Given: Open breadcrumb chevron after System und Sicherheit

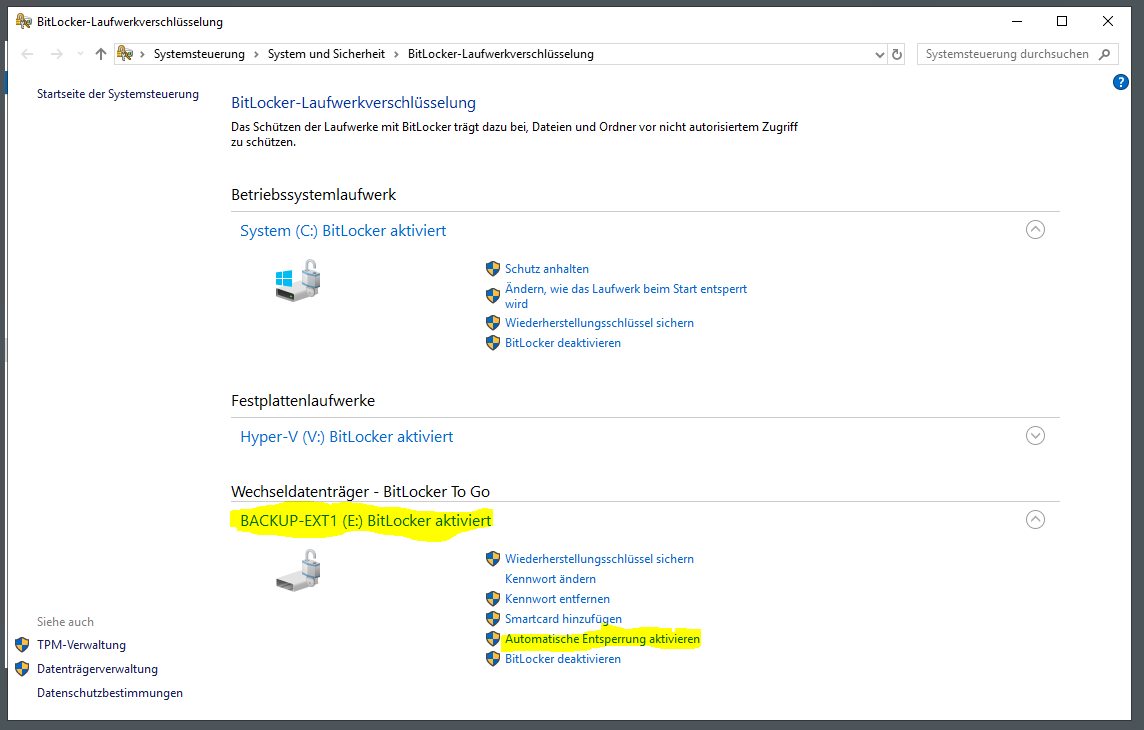Looking at the screenshot, I should 396,55.
